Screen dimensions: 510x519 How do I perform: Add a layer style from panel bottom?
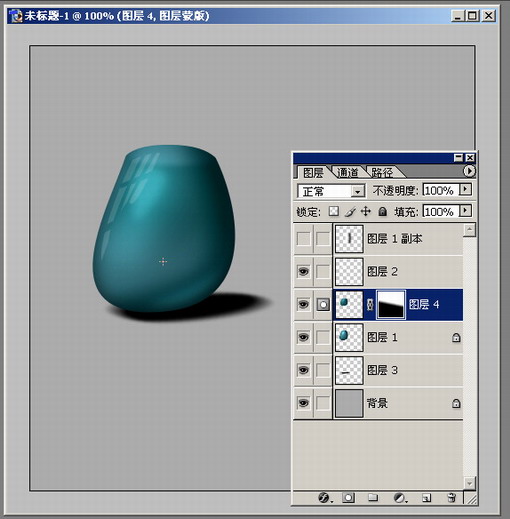coord(324,498)
